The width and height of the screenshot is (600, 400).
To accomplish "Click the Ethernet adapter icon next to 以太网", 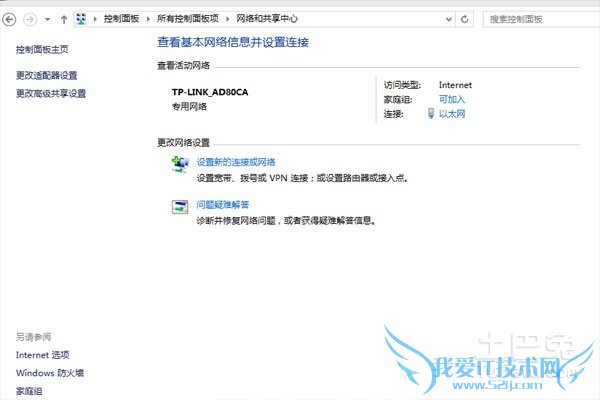I will (431, 113).
